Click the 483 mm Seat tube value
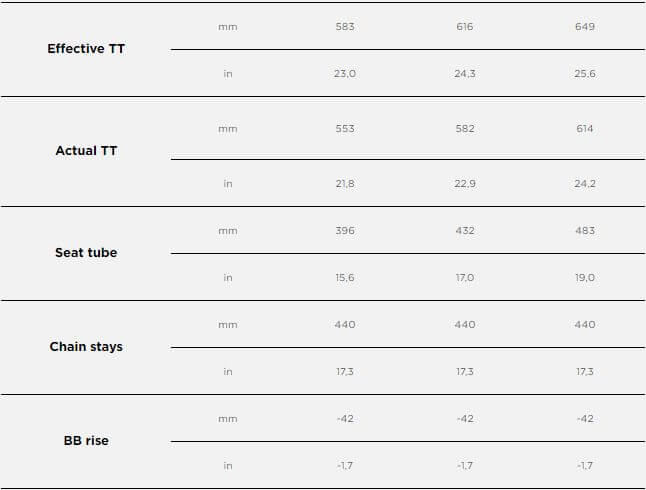 pyautogui.click(x=585, y=231)
